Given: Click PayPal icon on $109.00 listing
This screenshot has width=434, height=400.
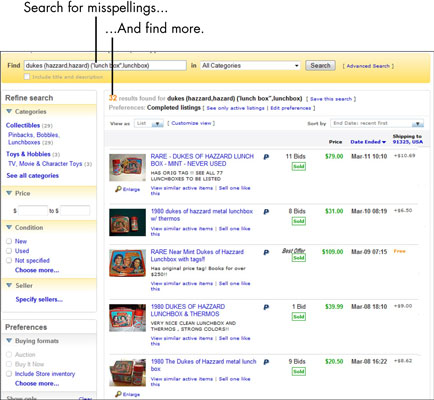Looking at the screenshot, I should point(266,252).
